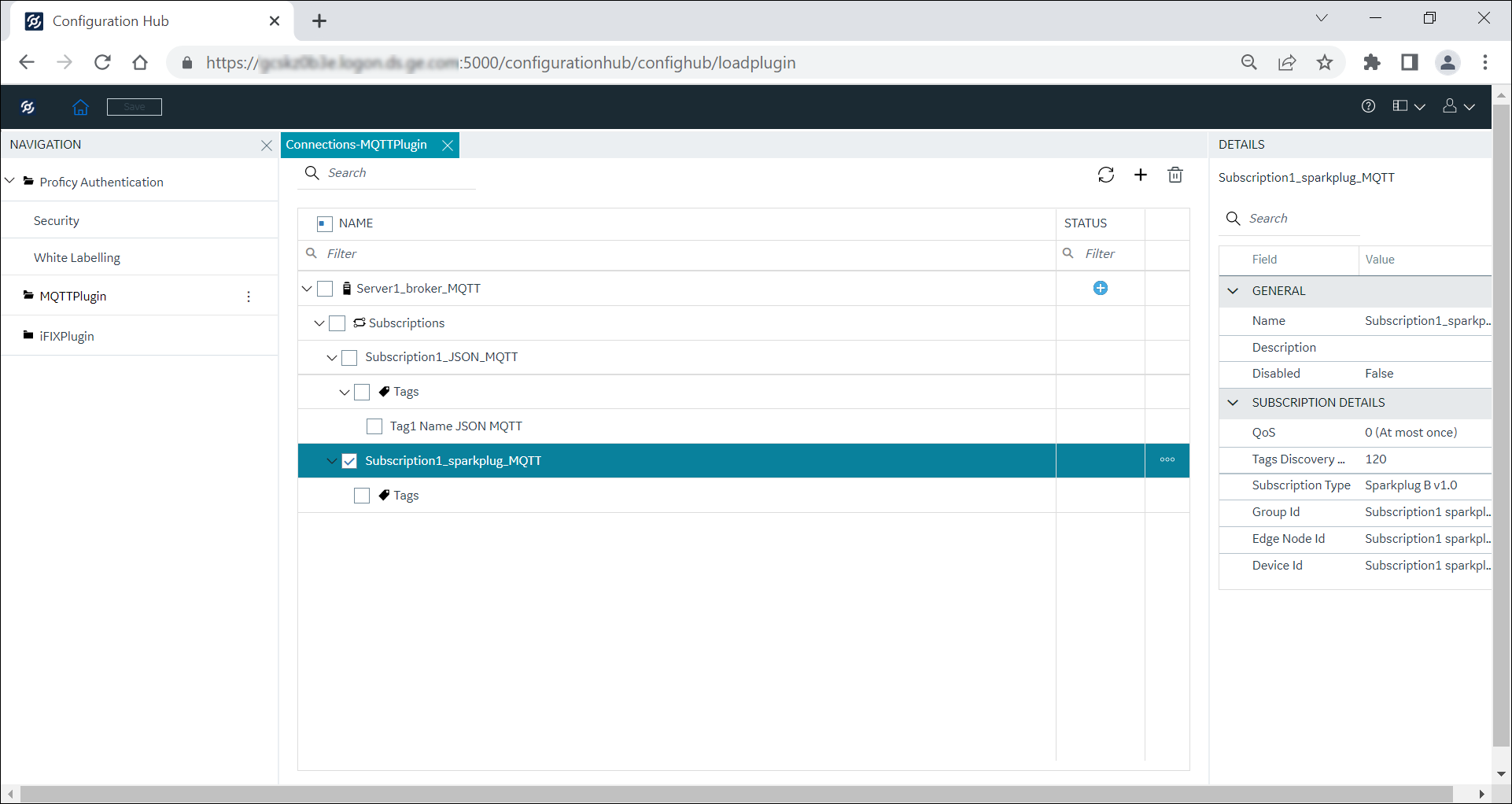Click the Subscription Type value Sparkplug B v1.0
The image size is (1512, 804).
coord(1411,485)
